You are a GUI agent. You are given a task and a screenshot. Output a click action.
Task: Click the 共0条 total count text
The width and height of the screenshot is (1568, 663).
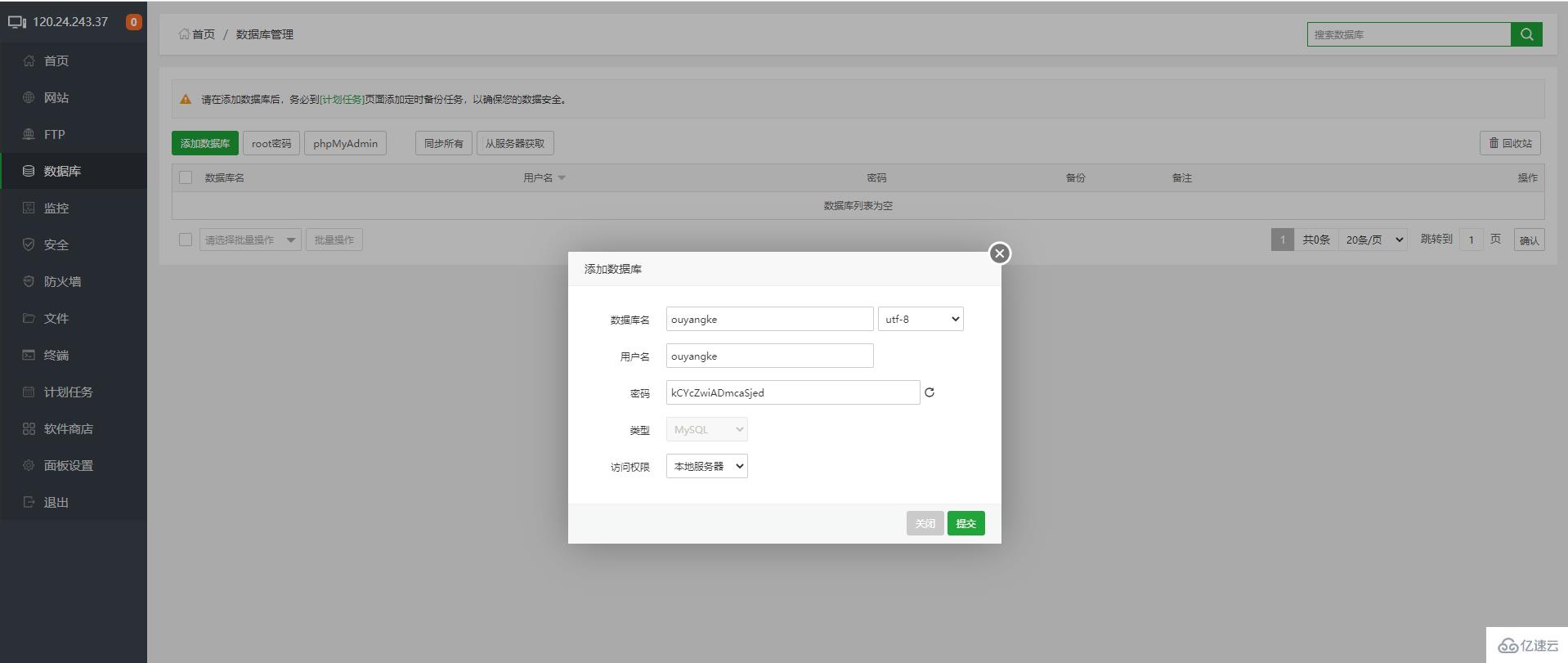pyautogui.click(x=1316, y=240)
